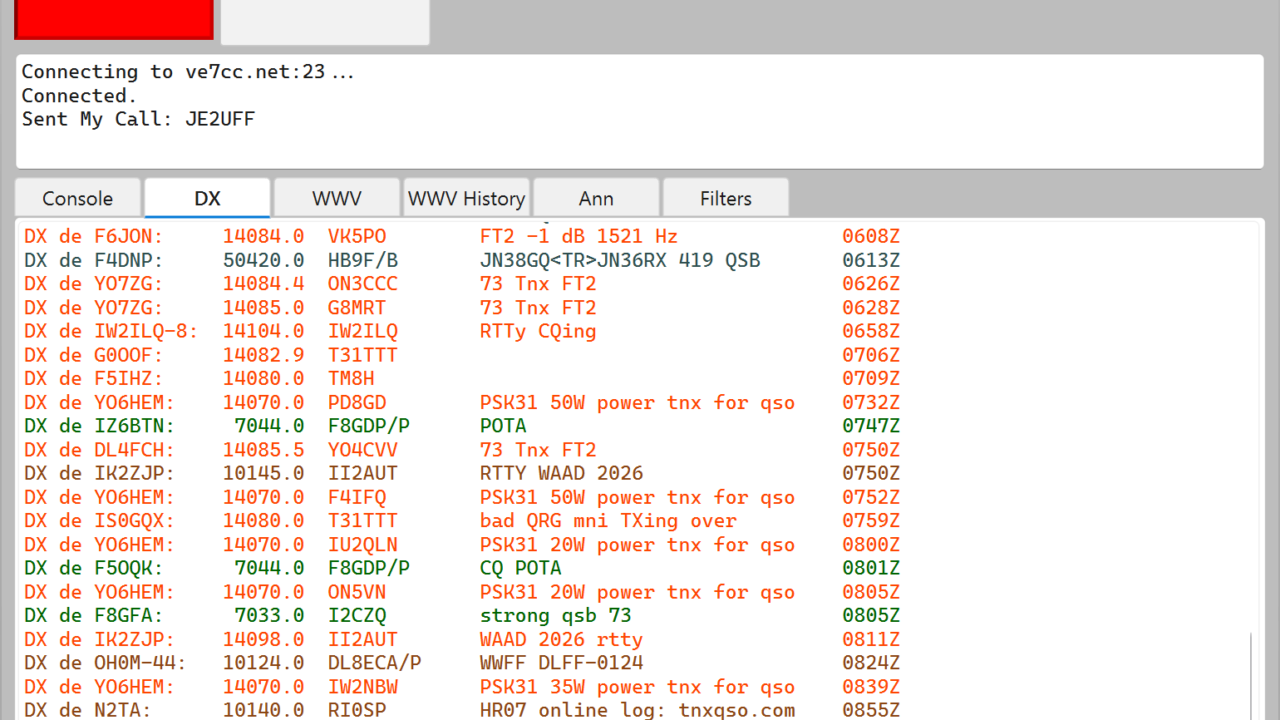Click the TM8H spot from F5IHZ

coord(351,379)
